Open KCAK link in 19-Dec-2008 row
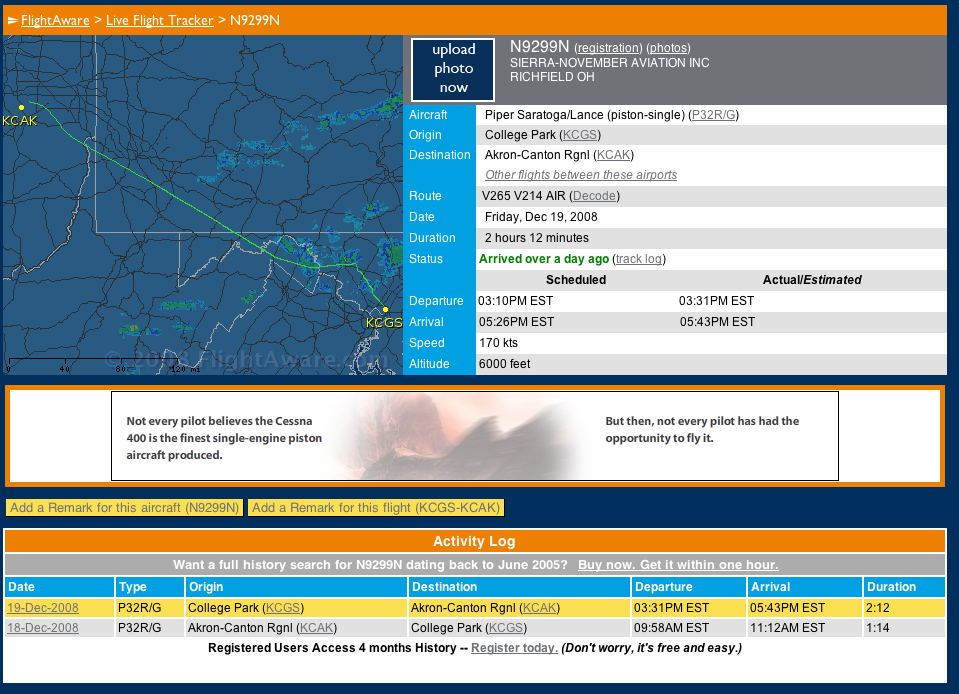959x694 pixels. click(x=540, y=608)
